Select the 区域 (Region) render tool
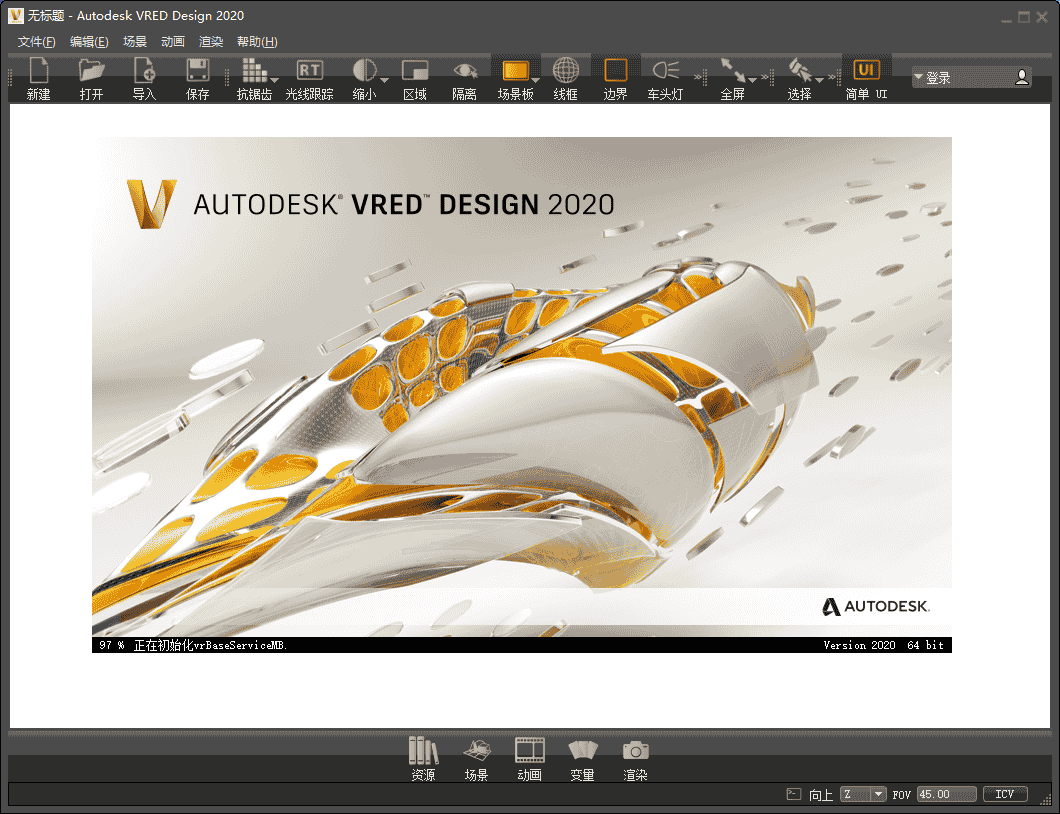The height and width of the screenshot is (814, 1060). click(414, 71)
